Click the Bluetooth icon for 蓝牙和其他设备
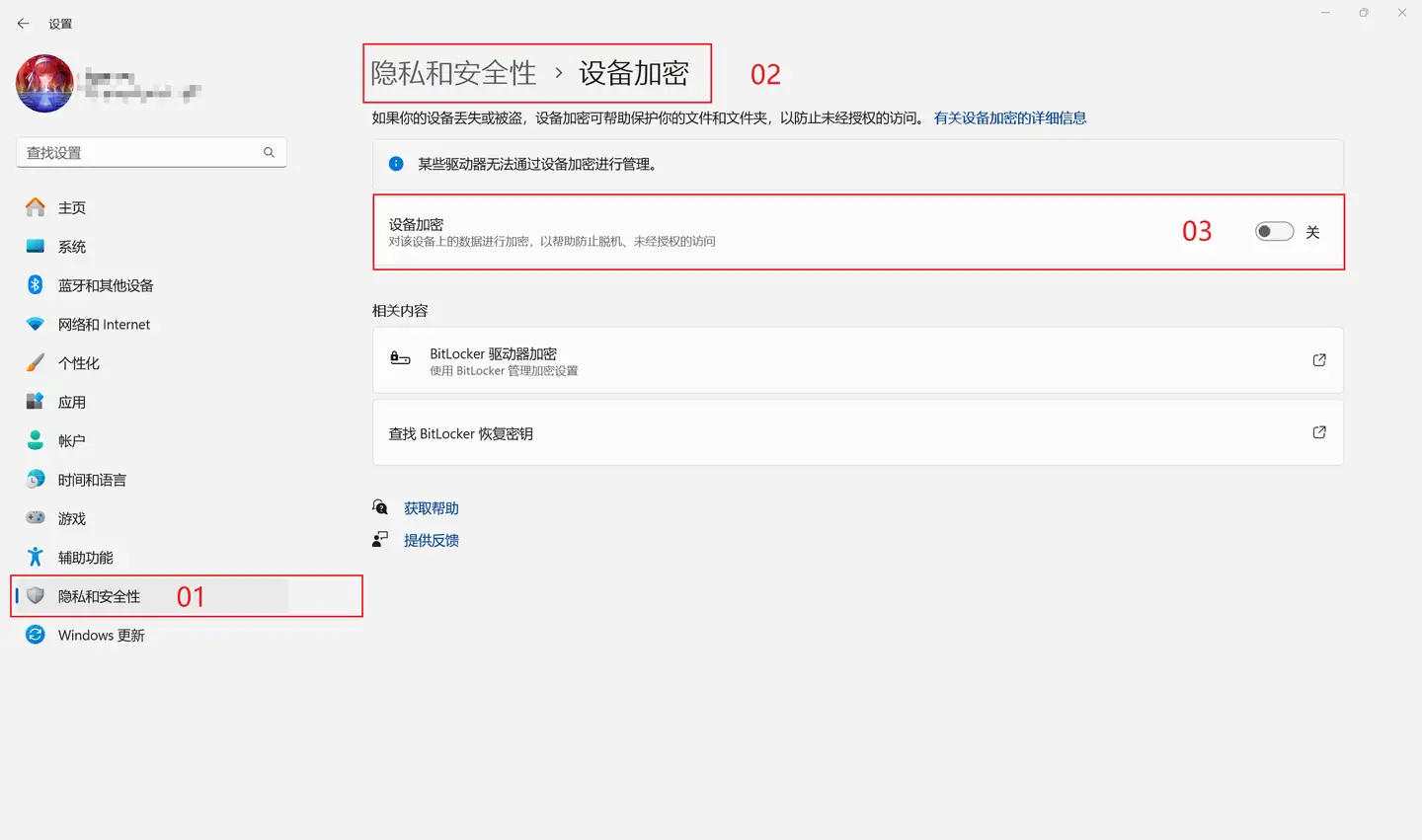The width and height of the screenshot is (1422, 840). (x=36, y=285)
